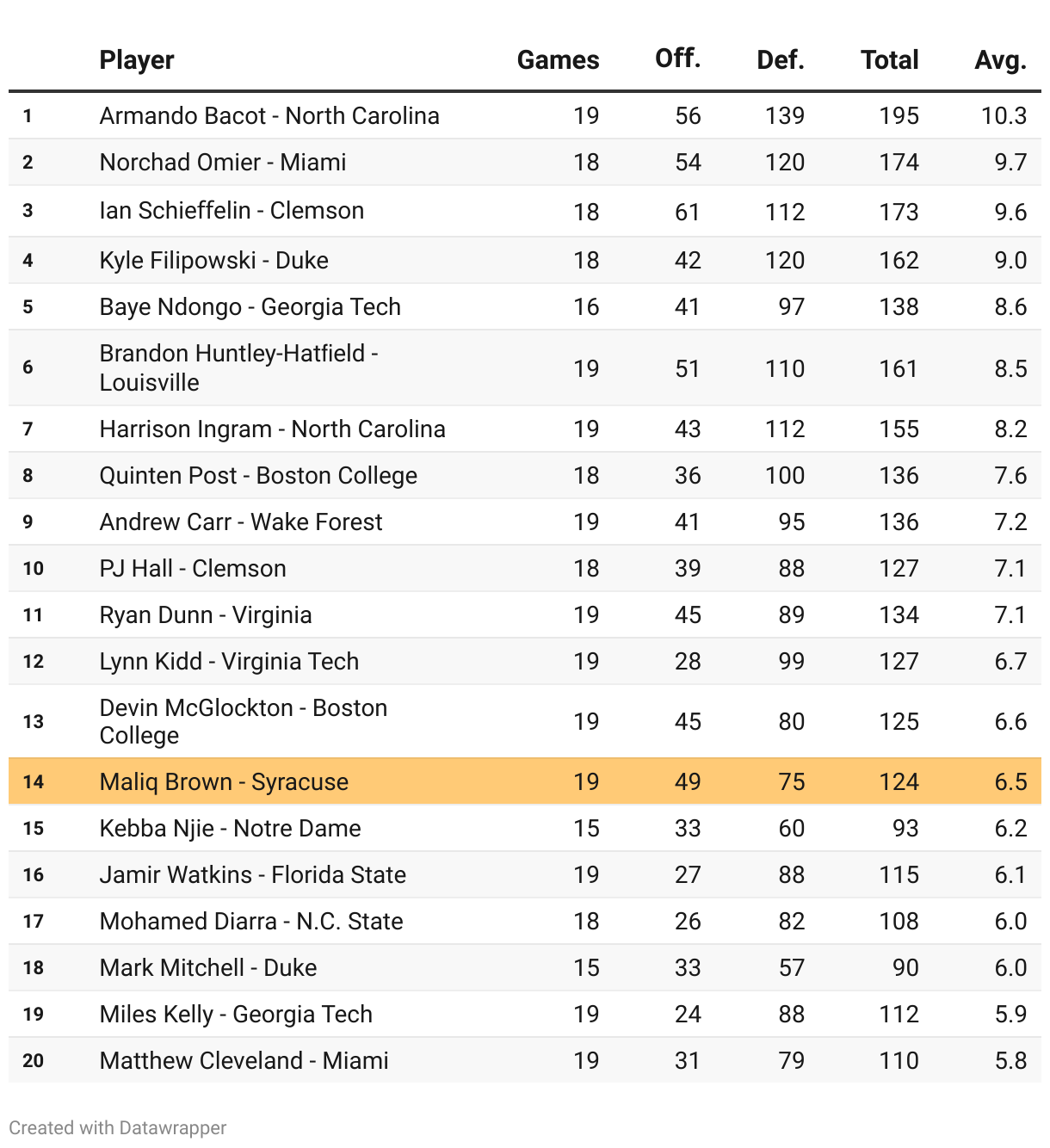Sort table by Def. column header

click(780, 59)
